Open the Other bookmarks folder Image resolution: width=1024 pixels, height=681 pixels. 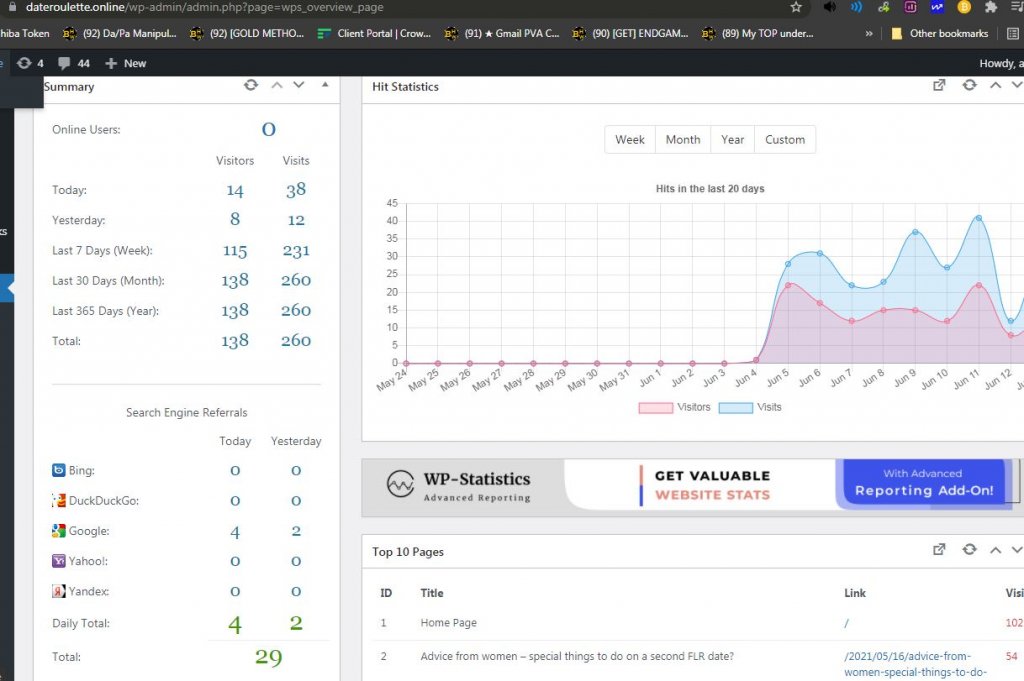point(940,33)
